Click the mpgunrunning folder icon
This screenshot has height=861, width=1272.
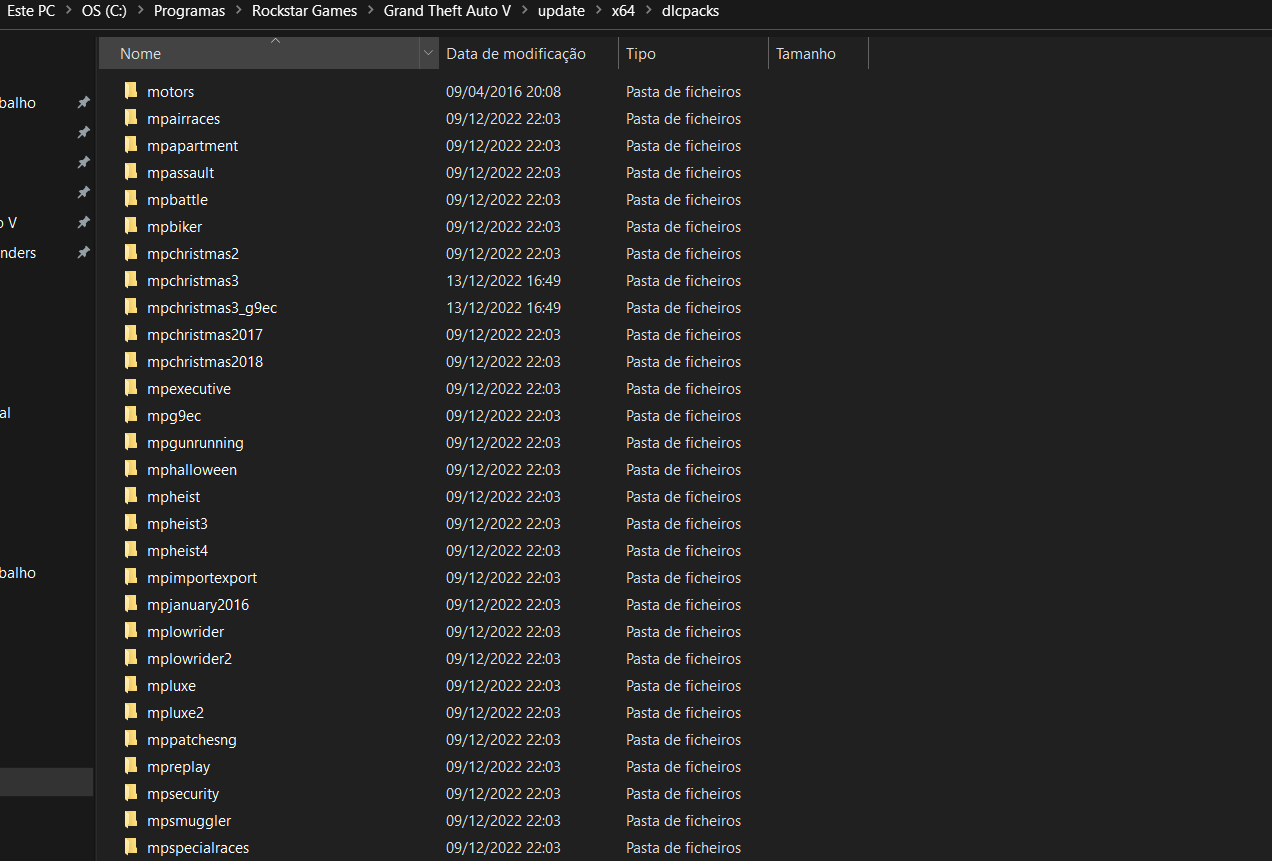point(130,442)
